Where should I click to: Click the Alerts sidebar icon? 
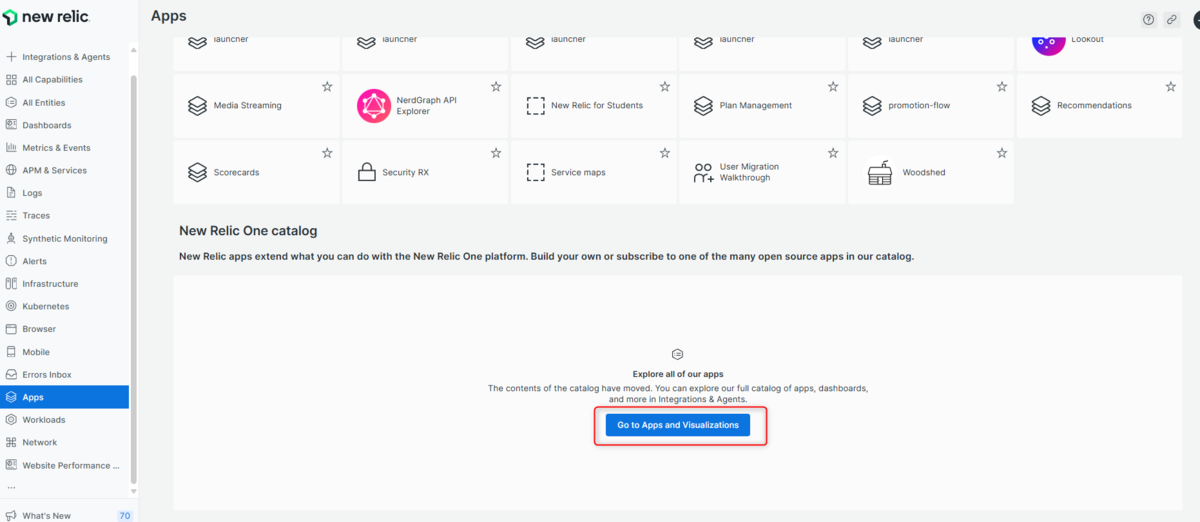11,261
